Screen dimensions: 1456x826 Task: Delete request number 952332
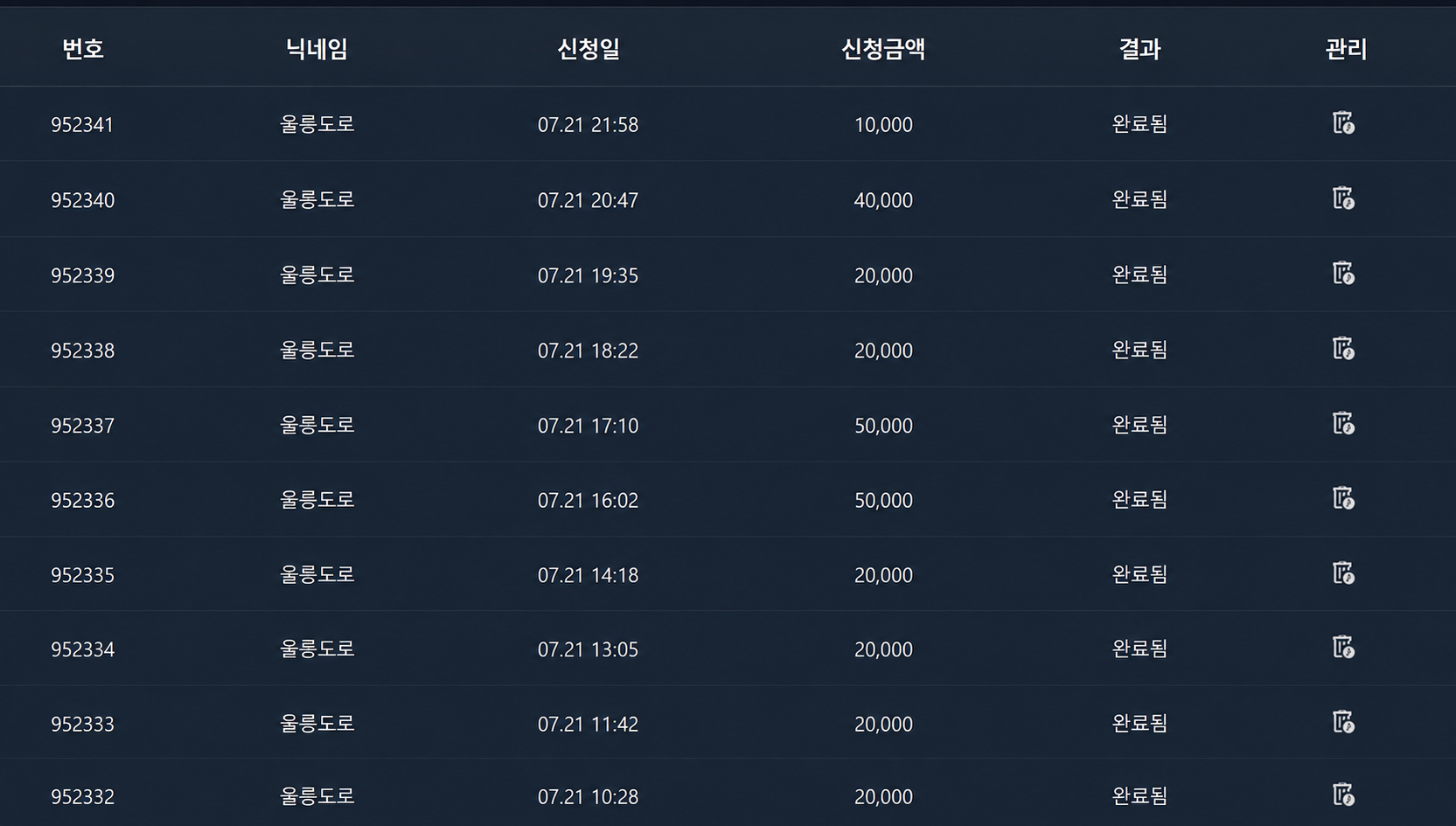click(1343, 795)
